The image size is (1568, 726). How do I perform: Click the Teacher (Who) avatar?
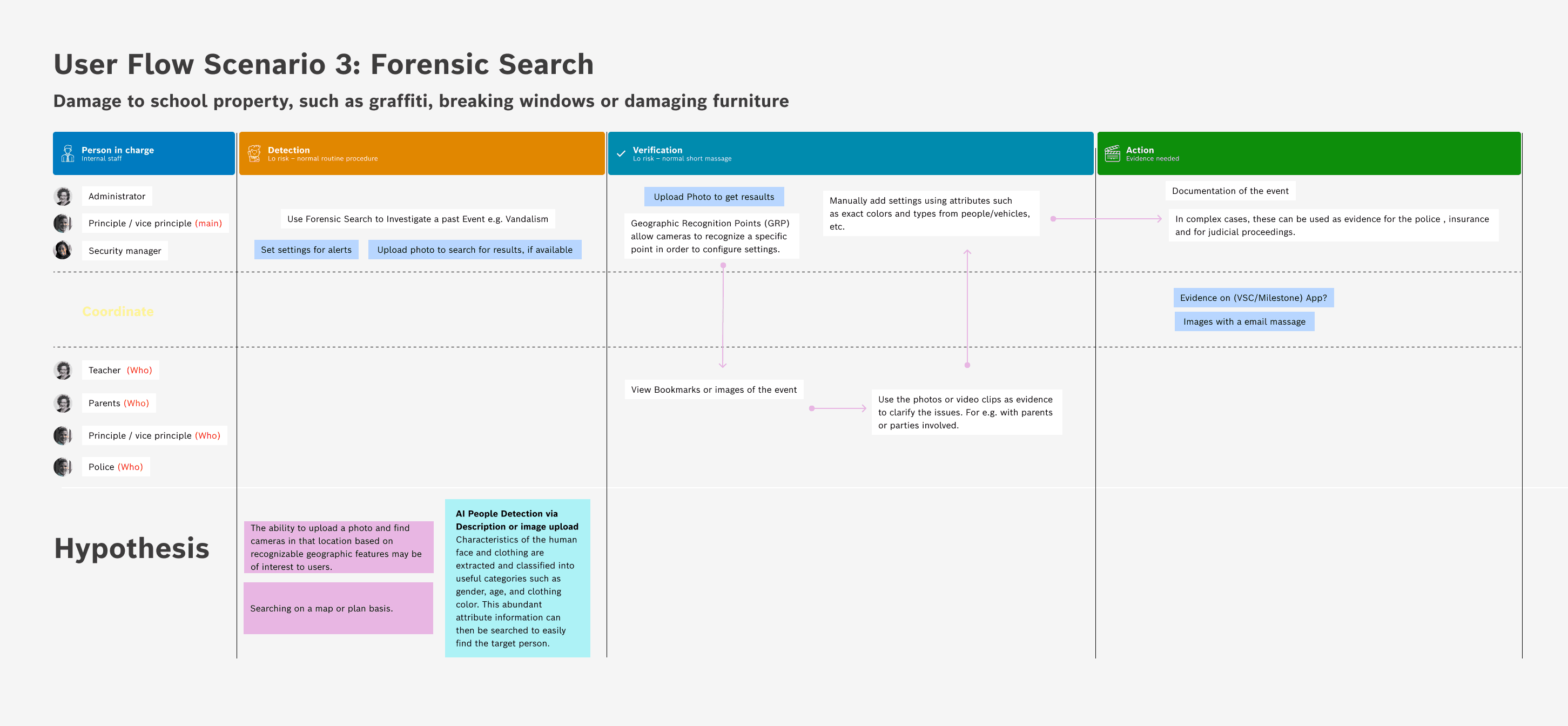point(63,370)
